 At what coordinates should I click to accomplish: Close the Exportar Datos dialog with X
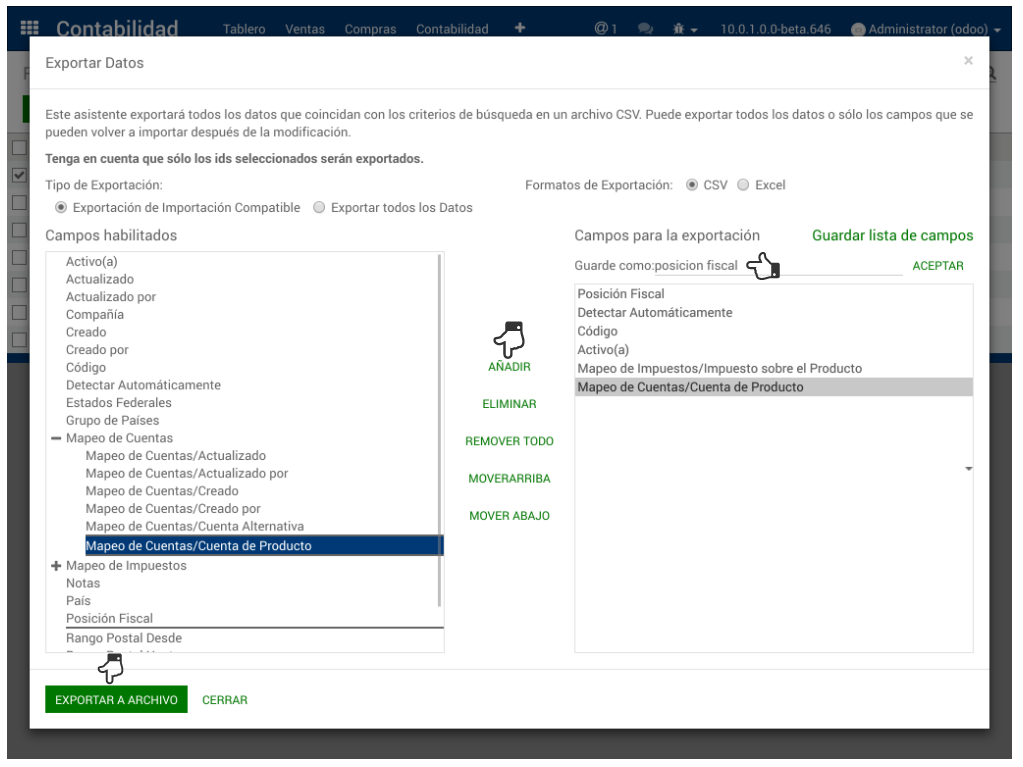coord(968,61)
